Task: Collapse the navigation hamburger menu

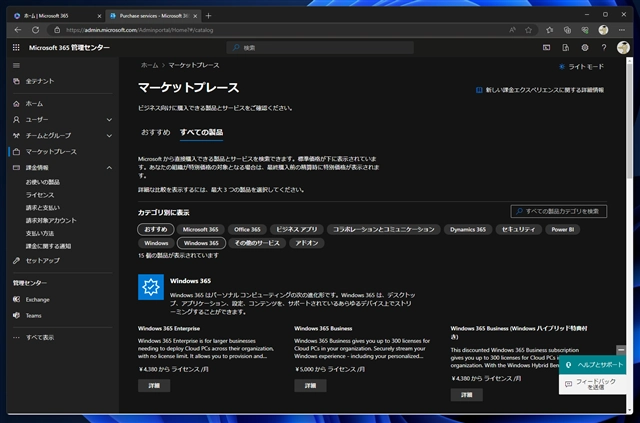Action: (x=16, y=65)
